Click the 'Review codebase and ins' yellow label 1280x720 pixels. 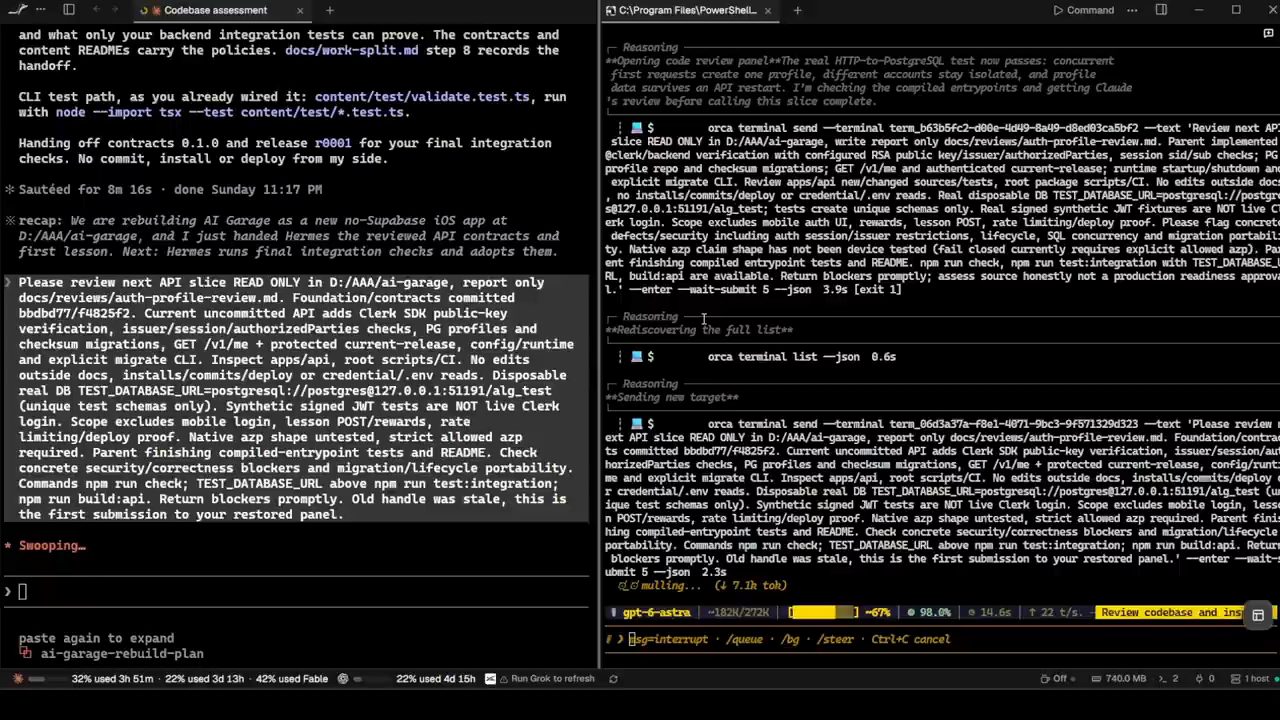pyautogui.click(x=1170, y=612)
